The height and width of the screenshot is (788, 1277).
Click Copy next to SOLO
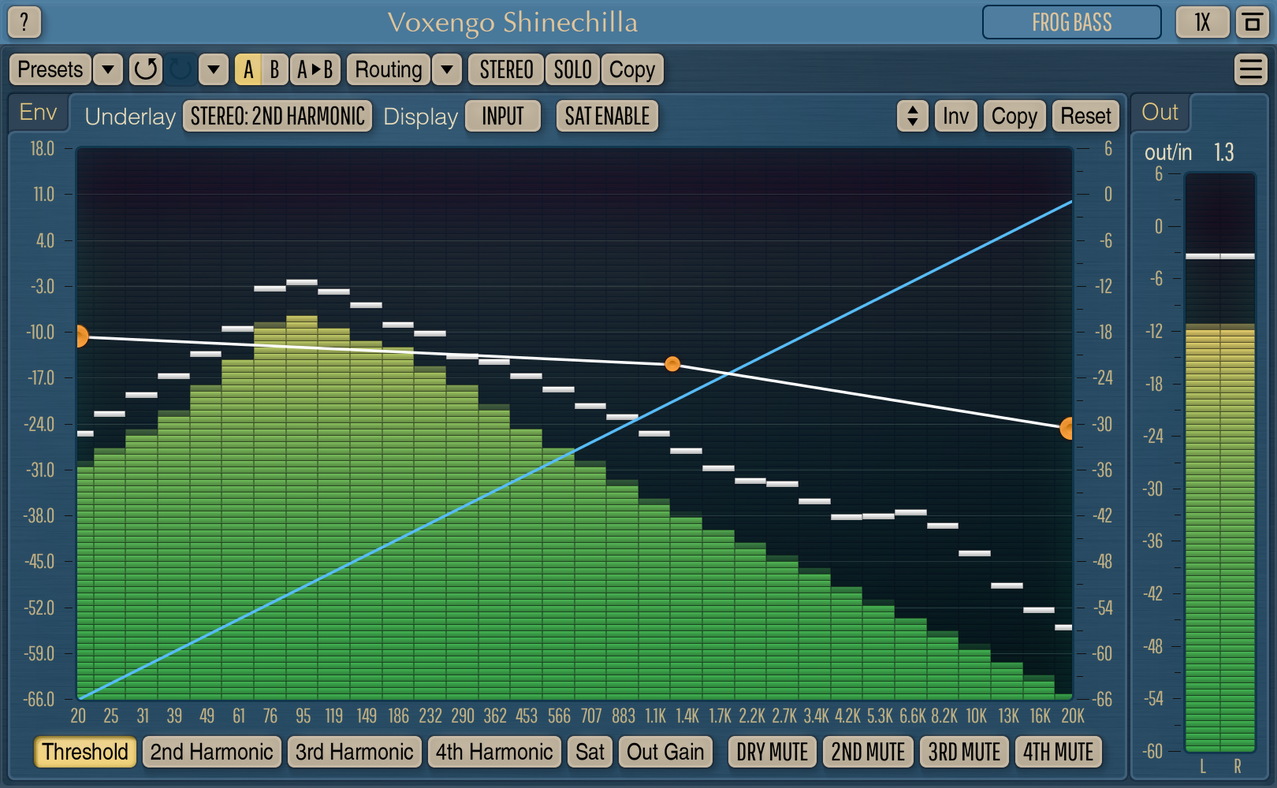coord(632,69)
